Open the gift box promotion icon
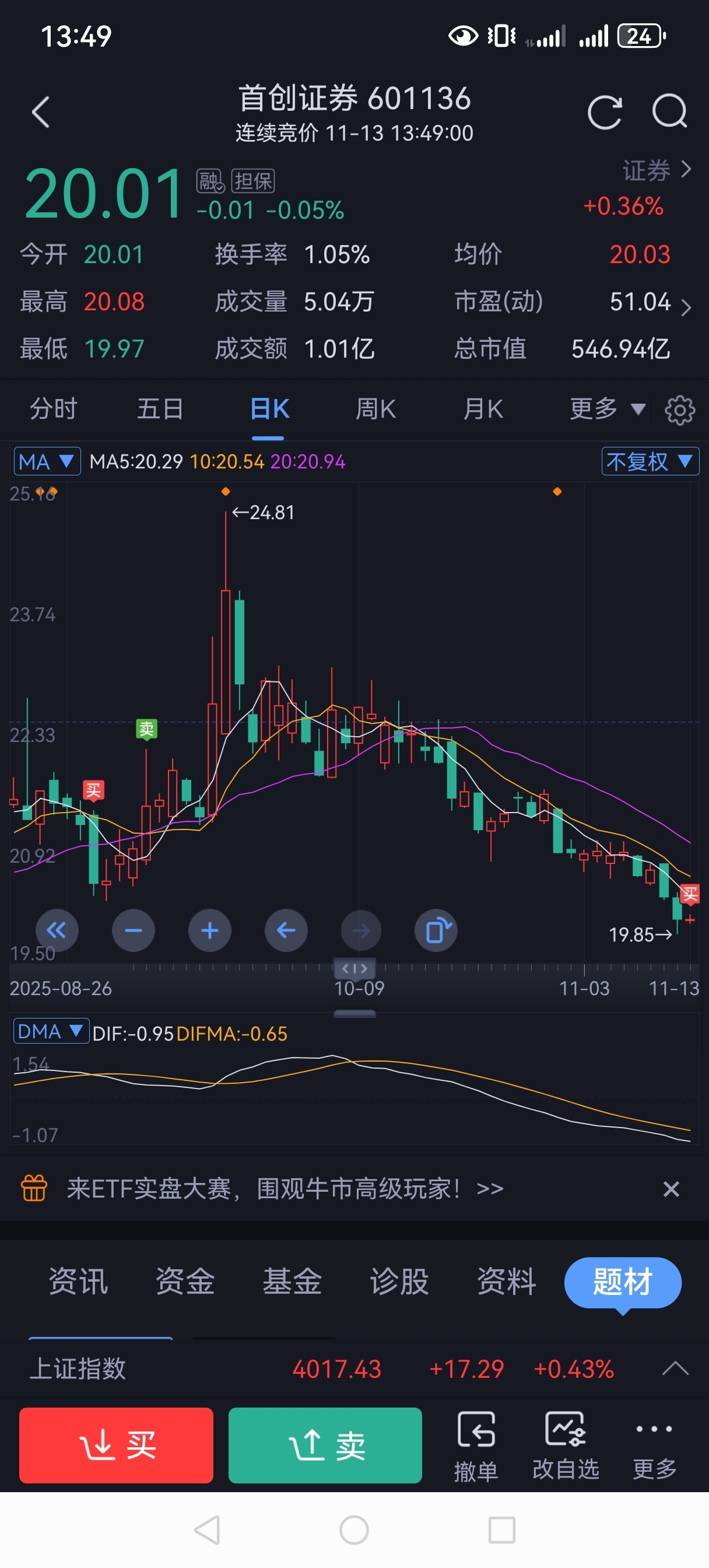 click(x=34, y=1188)
